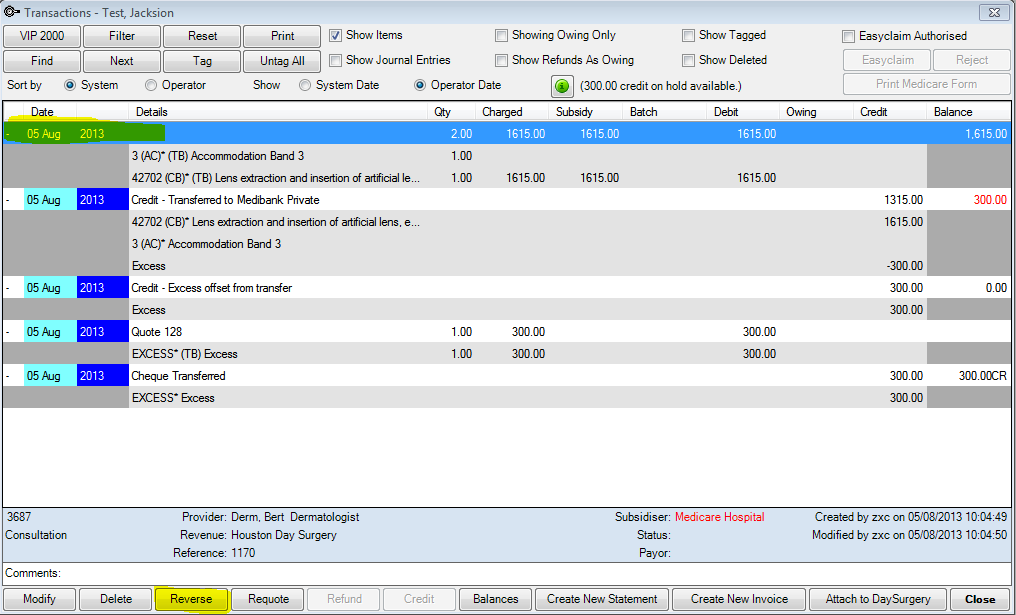Tick the Show Tagged checkbox
This screenshot has height=615, width=1016.
pos(688,36)
